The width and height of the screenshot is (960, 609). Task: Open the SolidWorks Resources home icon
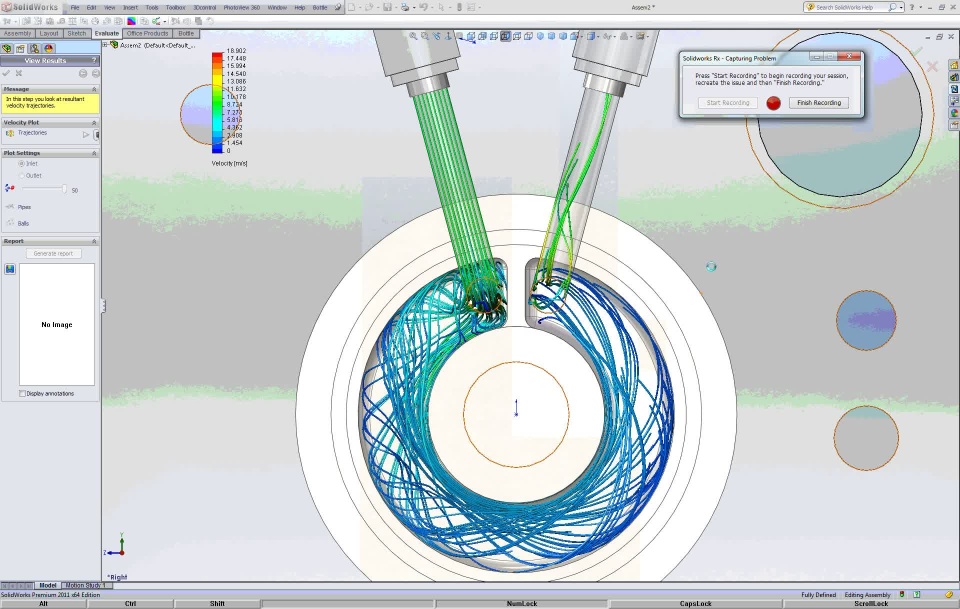point(954,65)
